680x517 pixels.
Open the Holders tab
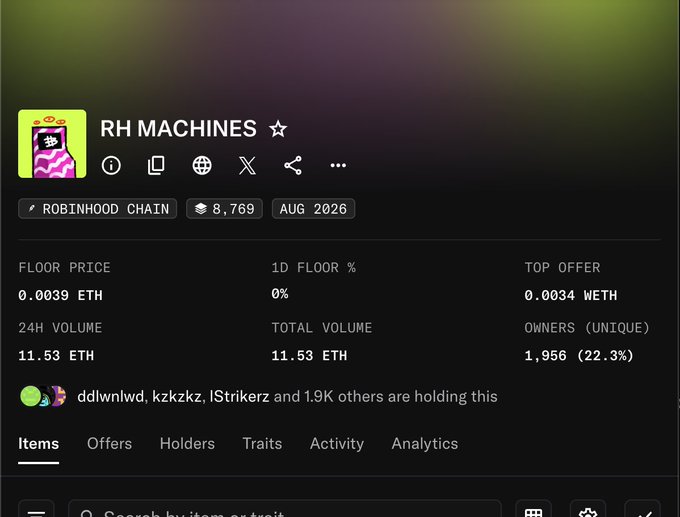coord(187,444)
